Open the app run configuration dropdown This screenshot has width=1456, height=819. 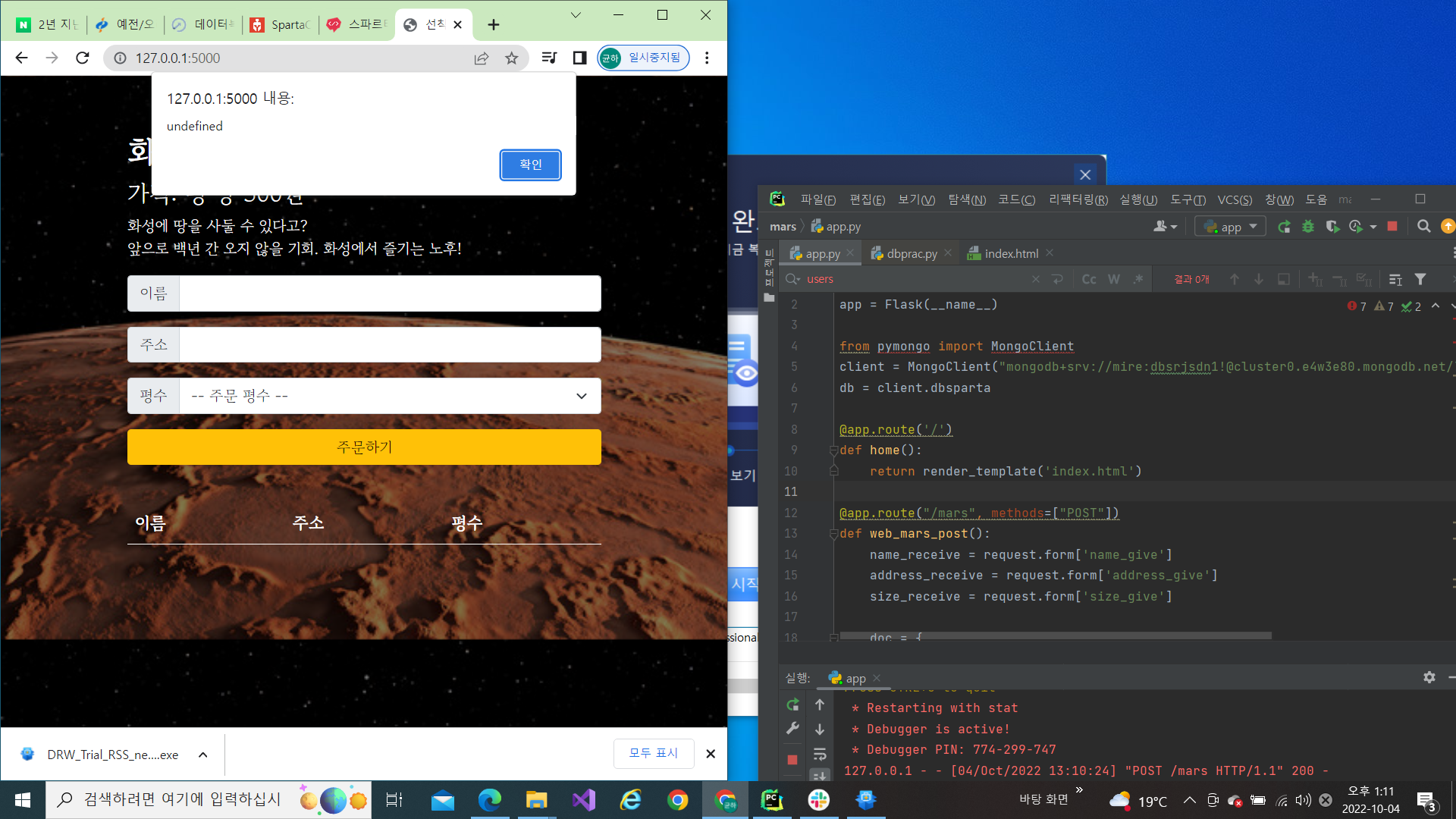(x=1230, y=226)
